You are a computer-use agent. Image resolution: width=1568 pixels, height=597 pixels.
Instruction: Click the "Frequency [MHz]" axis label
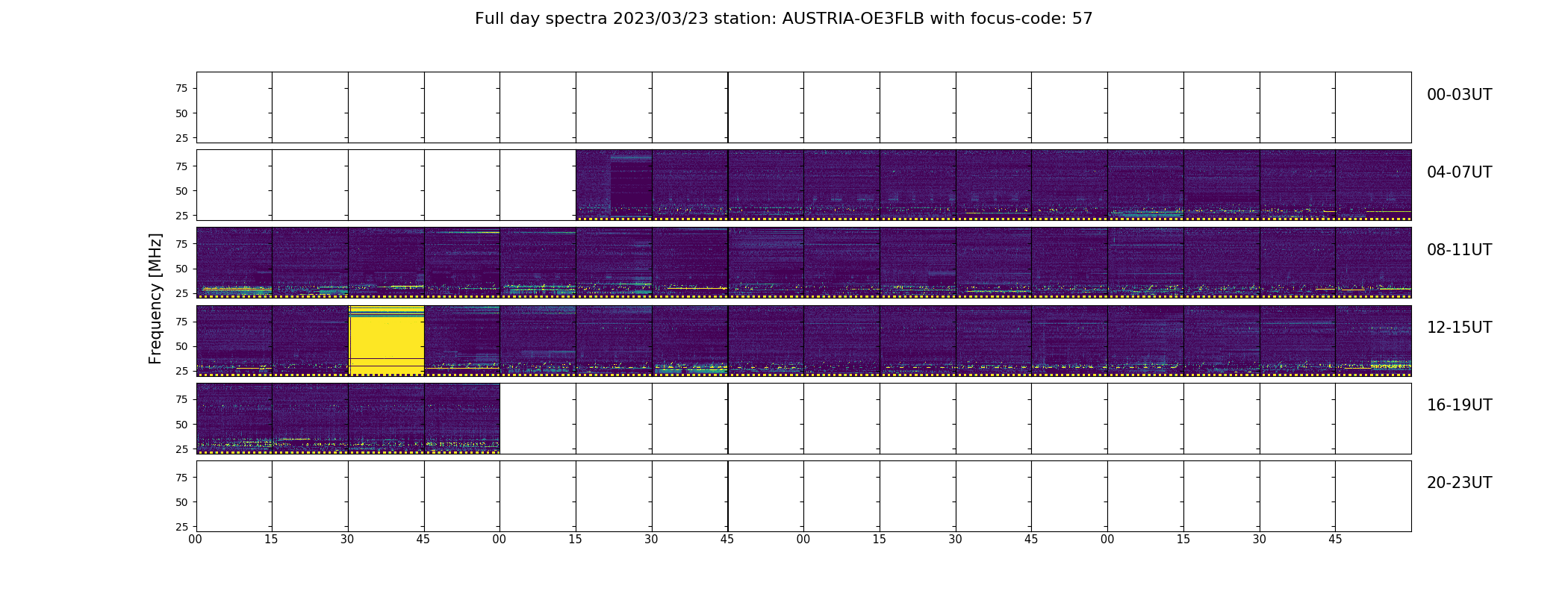(x=155, y=298)
